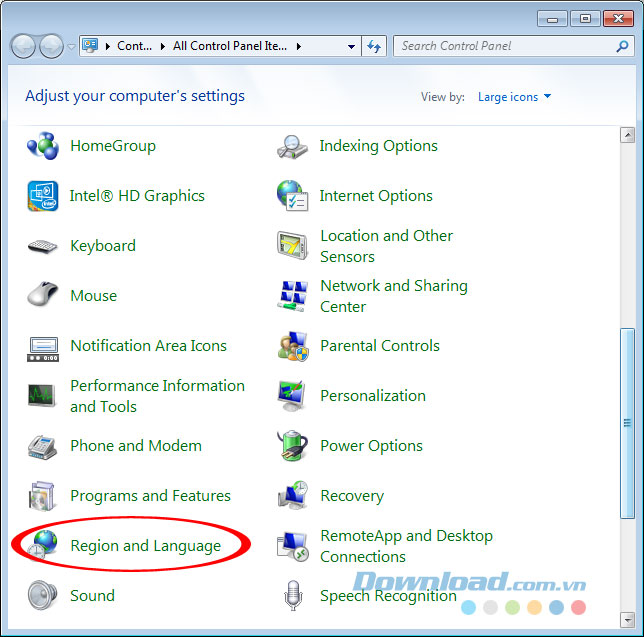Open RemoteApp and Desktop Connections link
The image size is (644, 637).
[406, 546]
